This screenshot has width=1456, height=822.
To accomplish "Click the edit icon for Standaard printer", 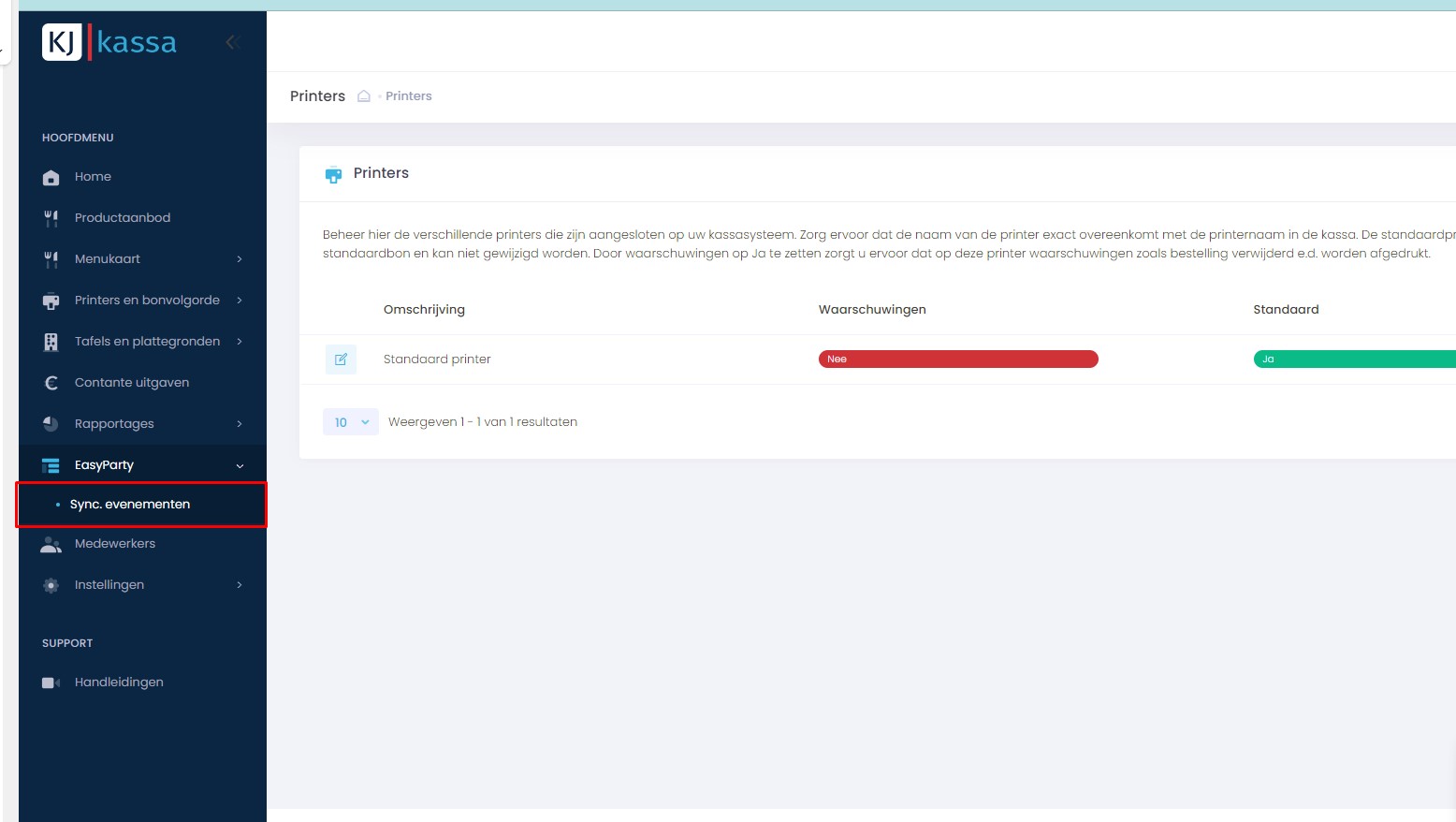I will (x=341, y=360).
